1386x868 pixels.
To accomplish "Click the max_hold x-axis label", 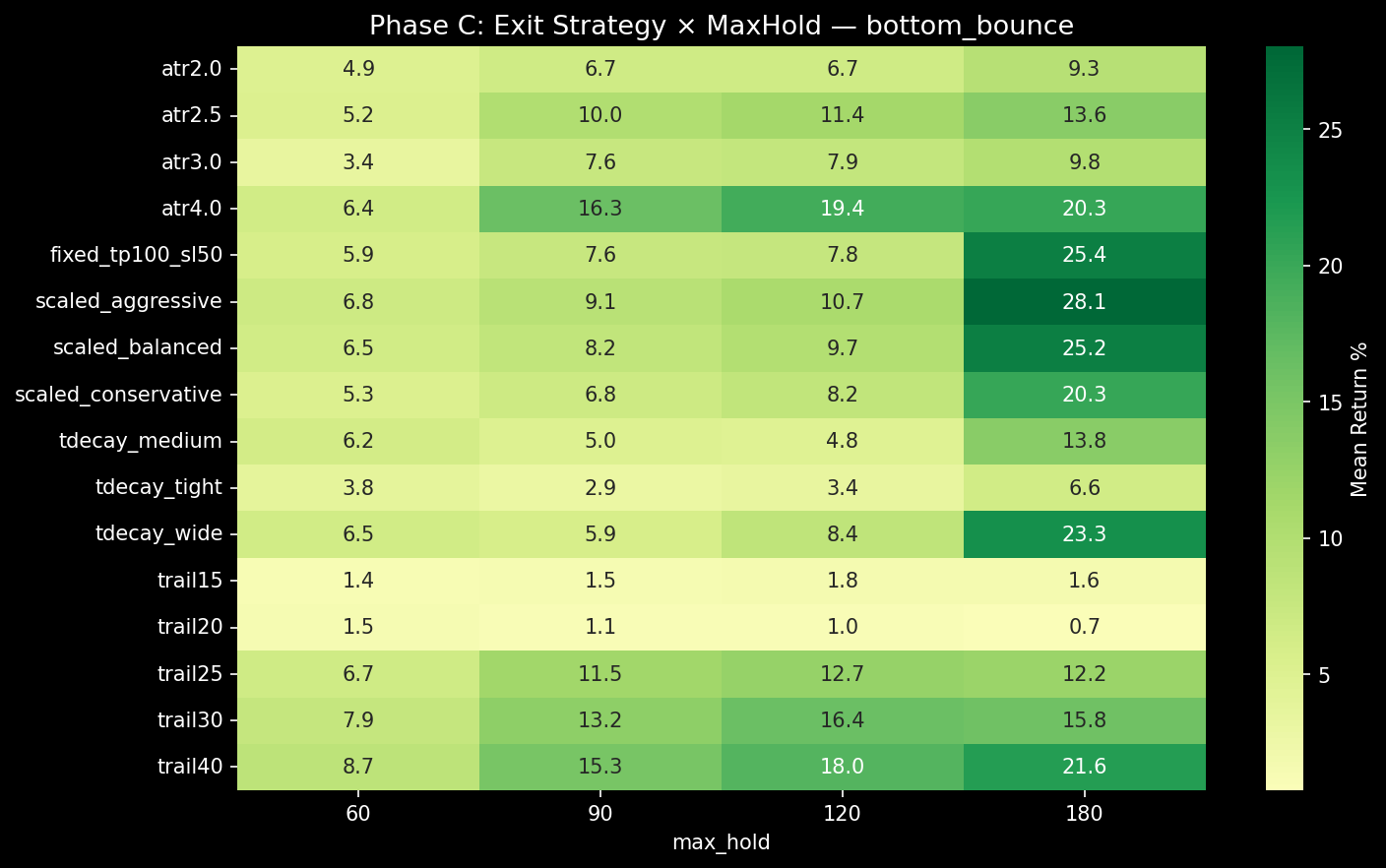I will point(721,842).
